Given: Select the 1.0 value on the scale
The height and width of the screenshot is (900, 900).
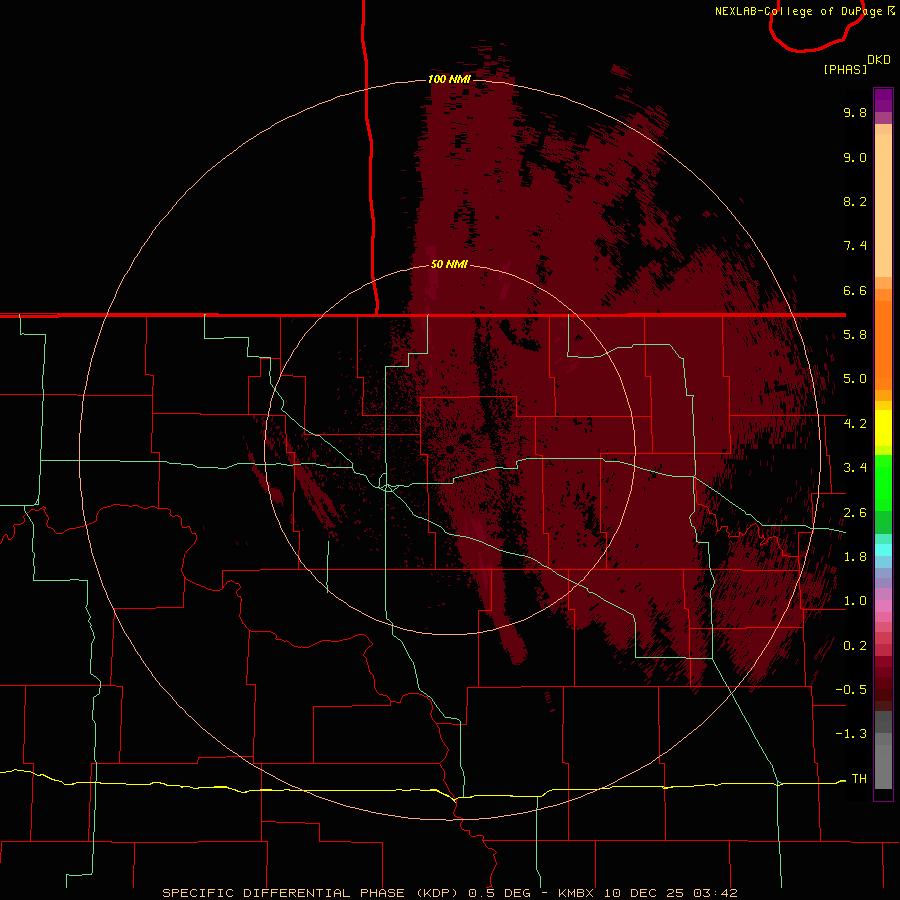Looking at the screenshot, I should tap(855, 601).
